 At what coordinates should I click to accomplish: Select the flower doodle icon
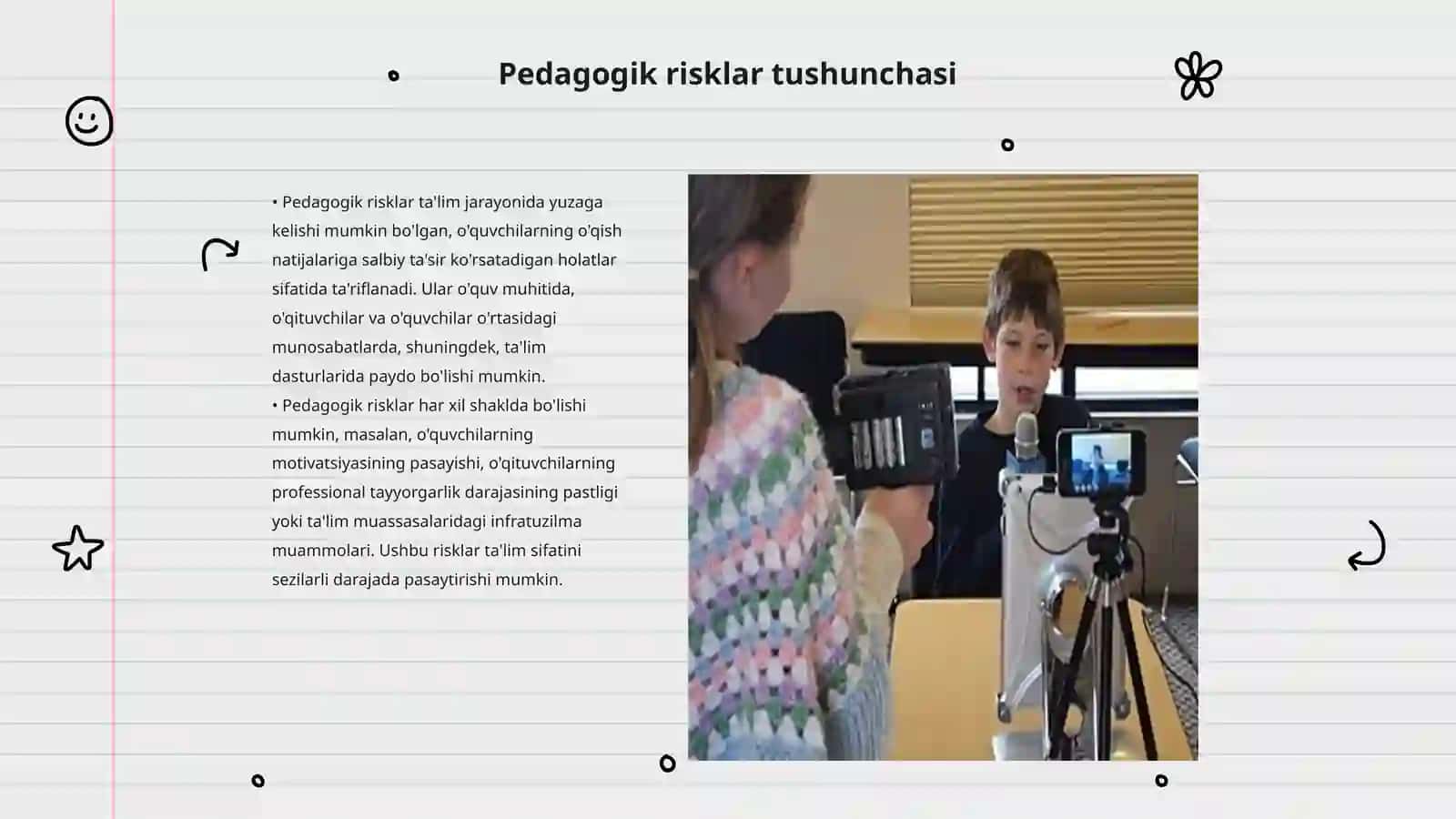(x=1198, y=76)
